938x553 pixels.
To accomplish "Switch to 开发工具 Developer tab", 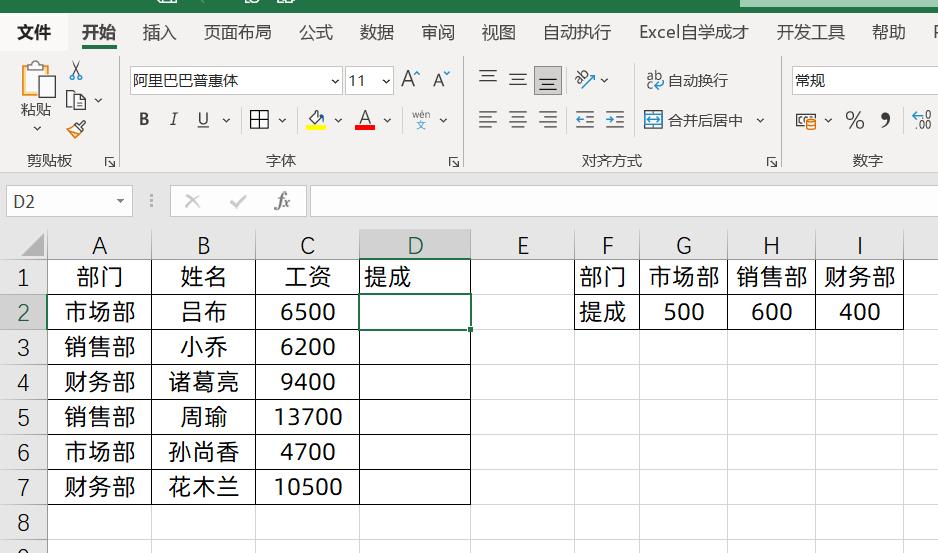I will tap(810, 32).
